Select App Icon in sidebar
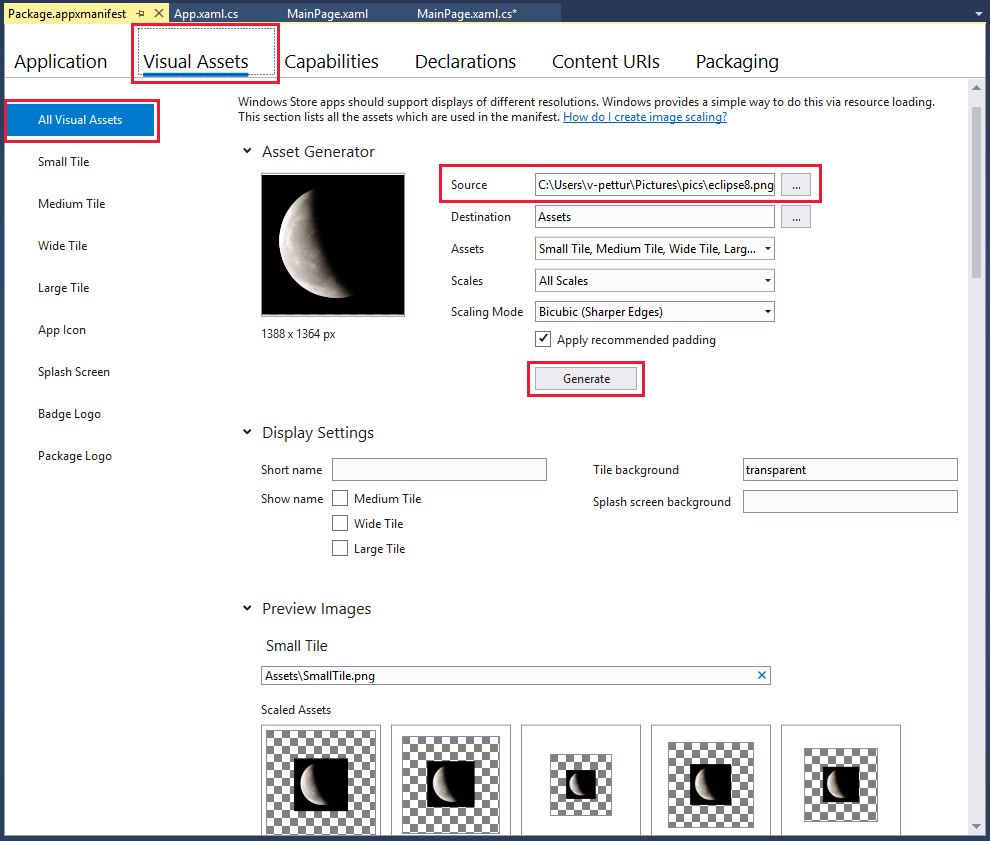 coord(61,330)
